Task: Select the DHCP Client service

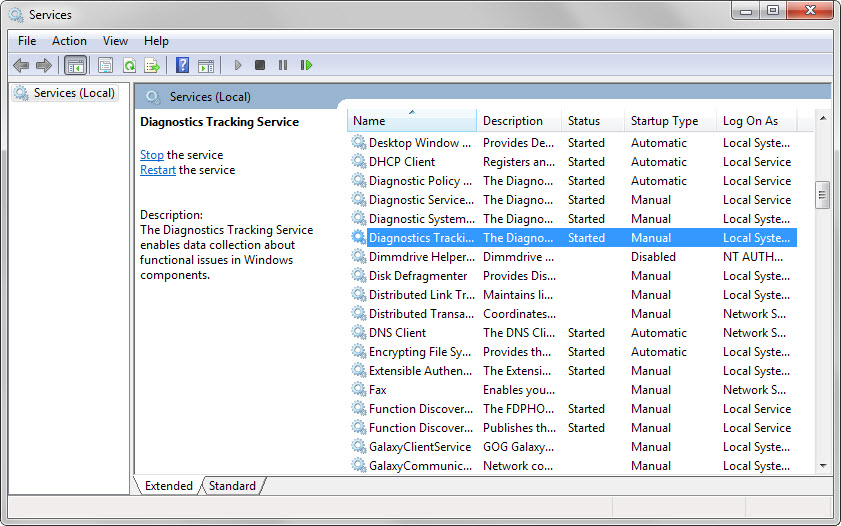Action: pos(573,161)
